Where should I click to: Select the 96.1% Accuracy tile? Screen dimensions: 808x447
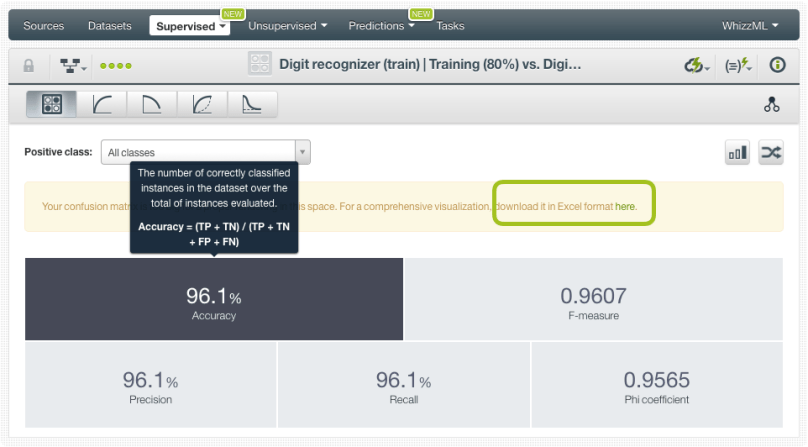tap(214, 300)
